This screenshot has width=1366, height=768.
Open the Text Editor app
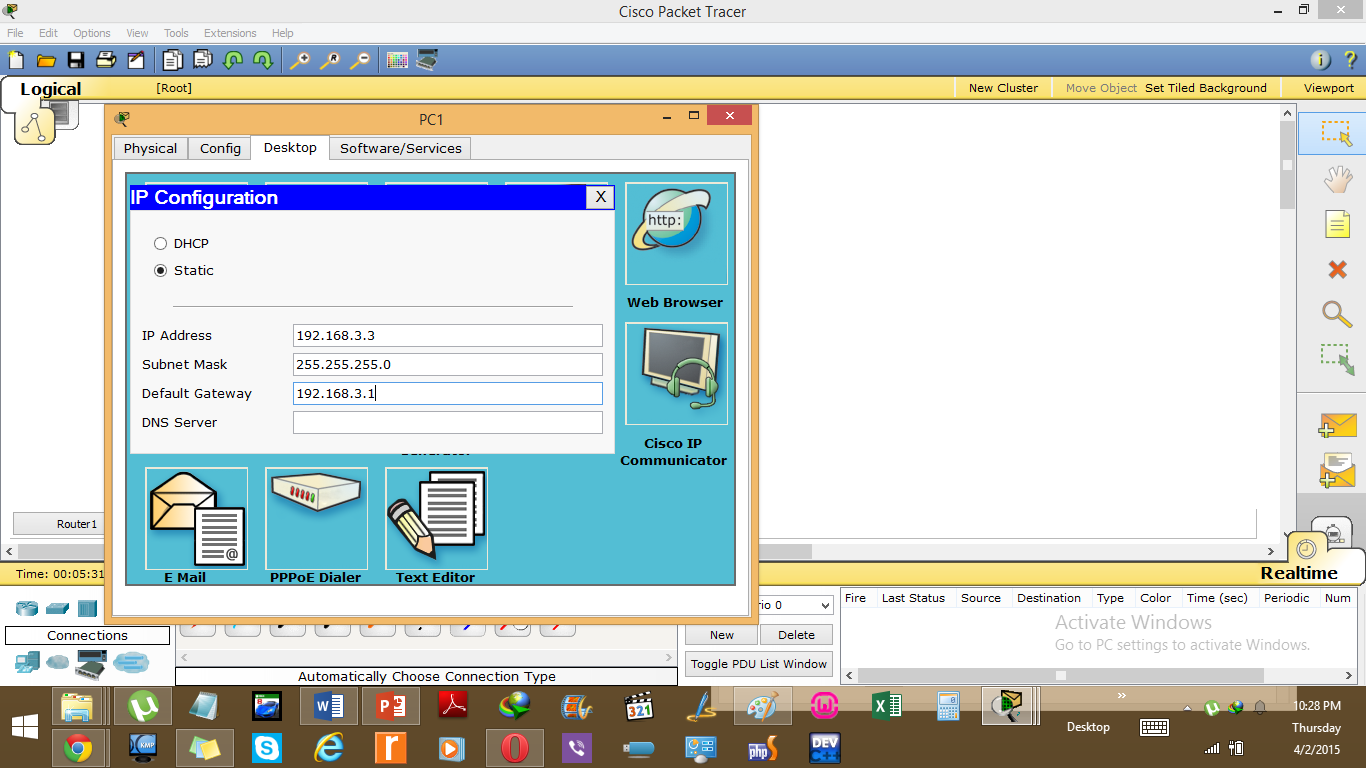point(436,518)
